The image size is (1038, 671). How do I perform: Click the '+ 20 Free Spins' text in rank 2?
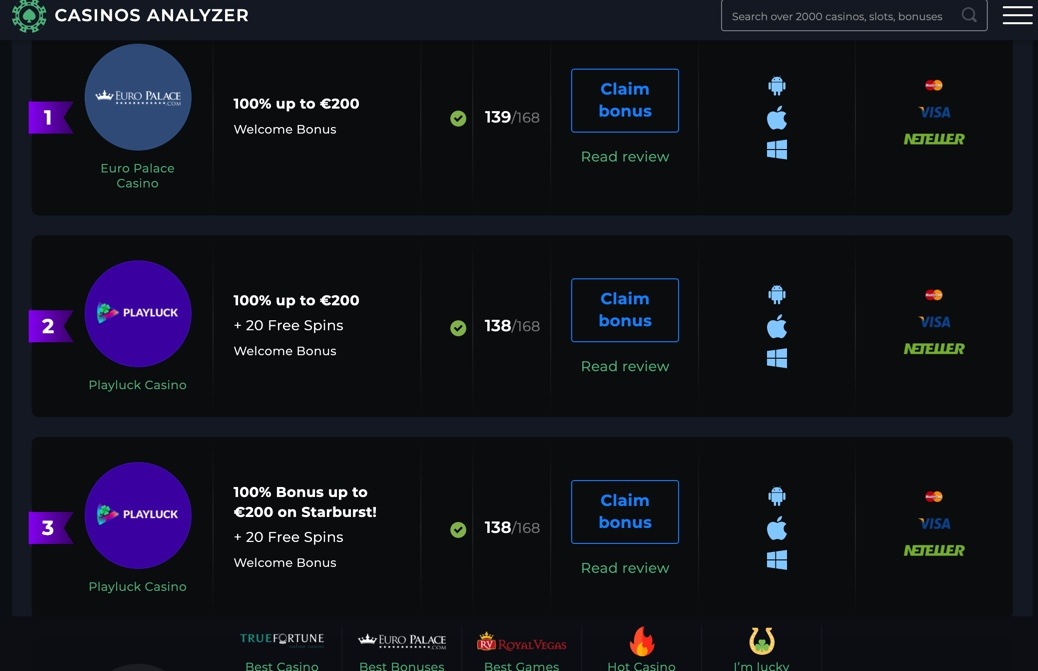[x=289, y=326]
